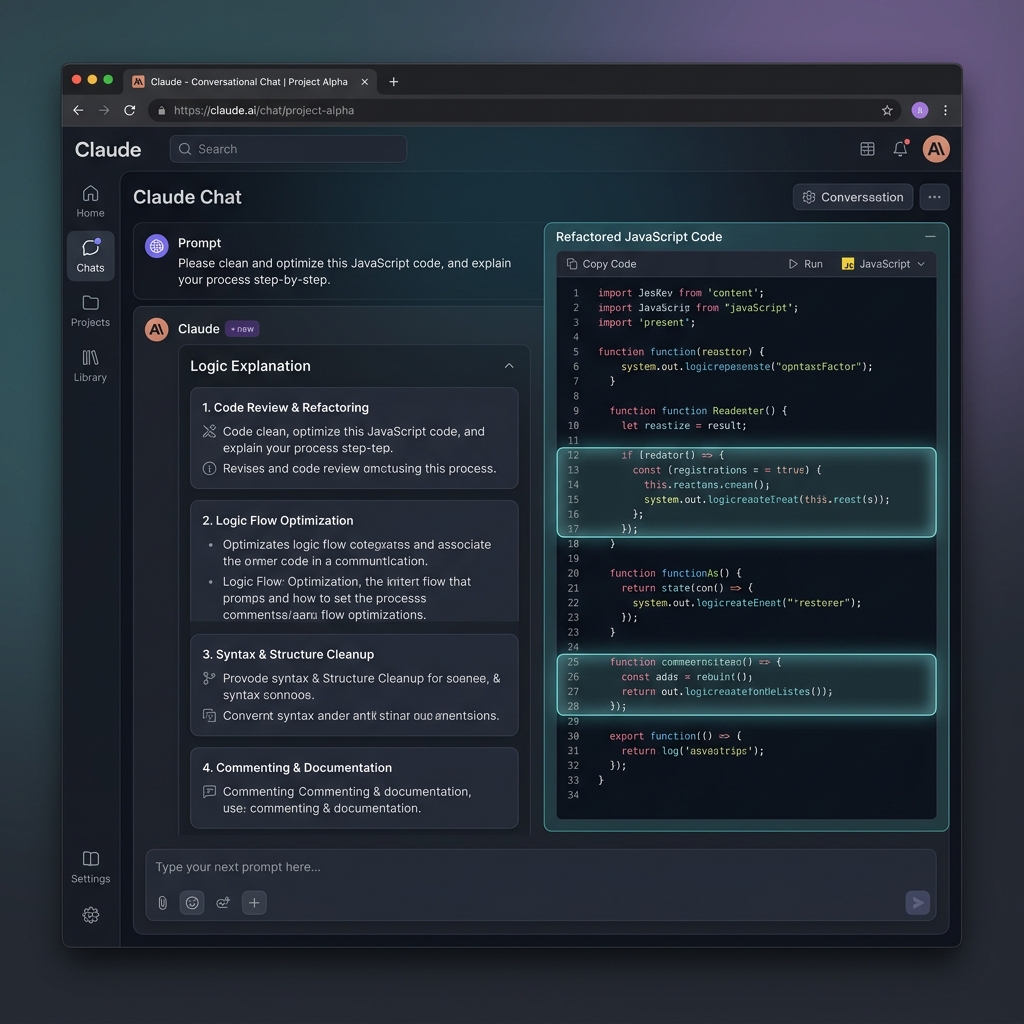
Task: Select the 3. Syntax & Structure Cleanup heading
Action: 288,654
